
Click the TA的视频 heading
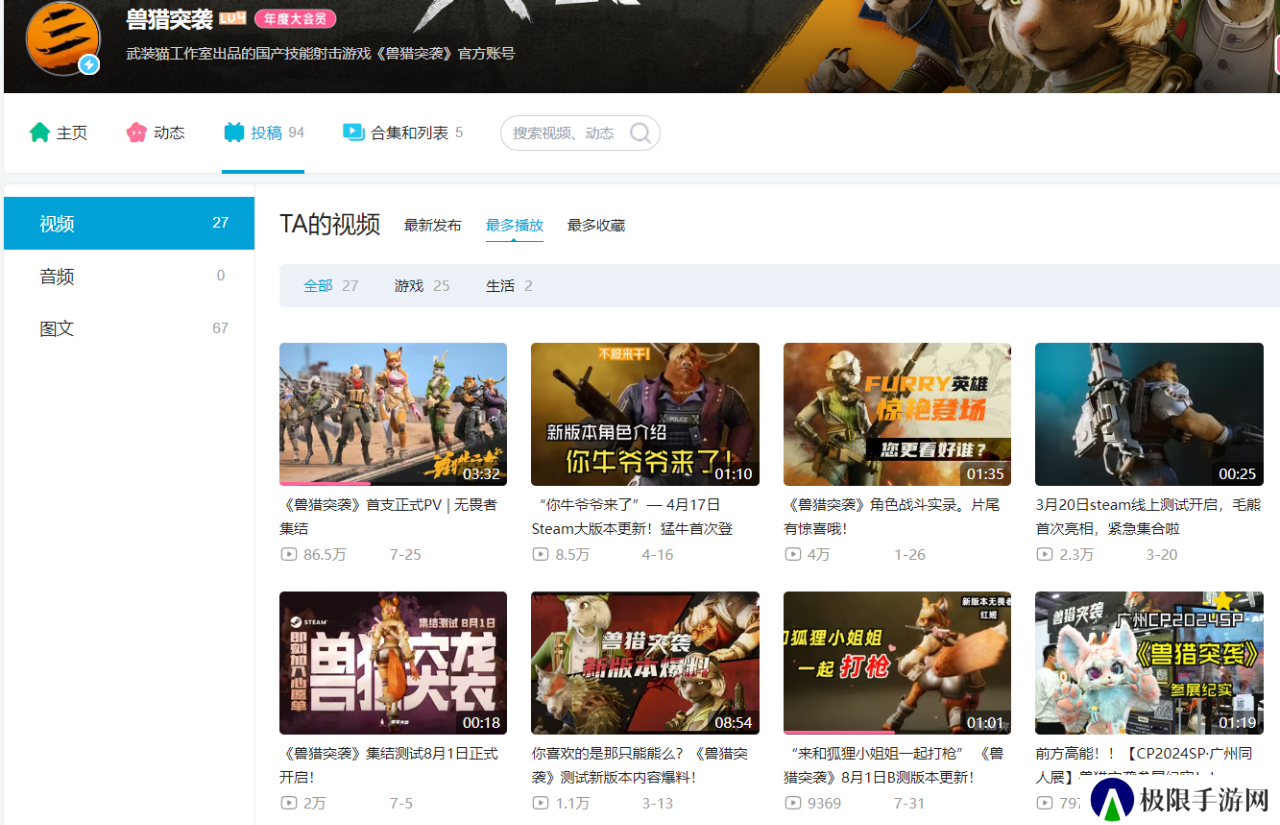click(x=330, y=224)
